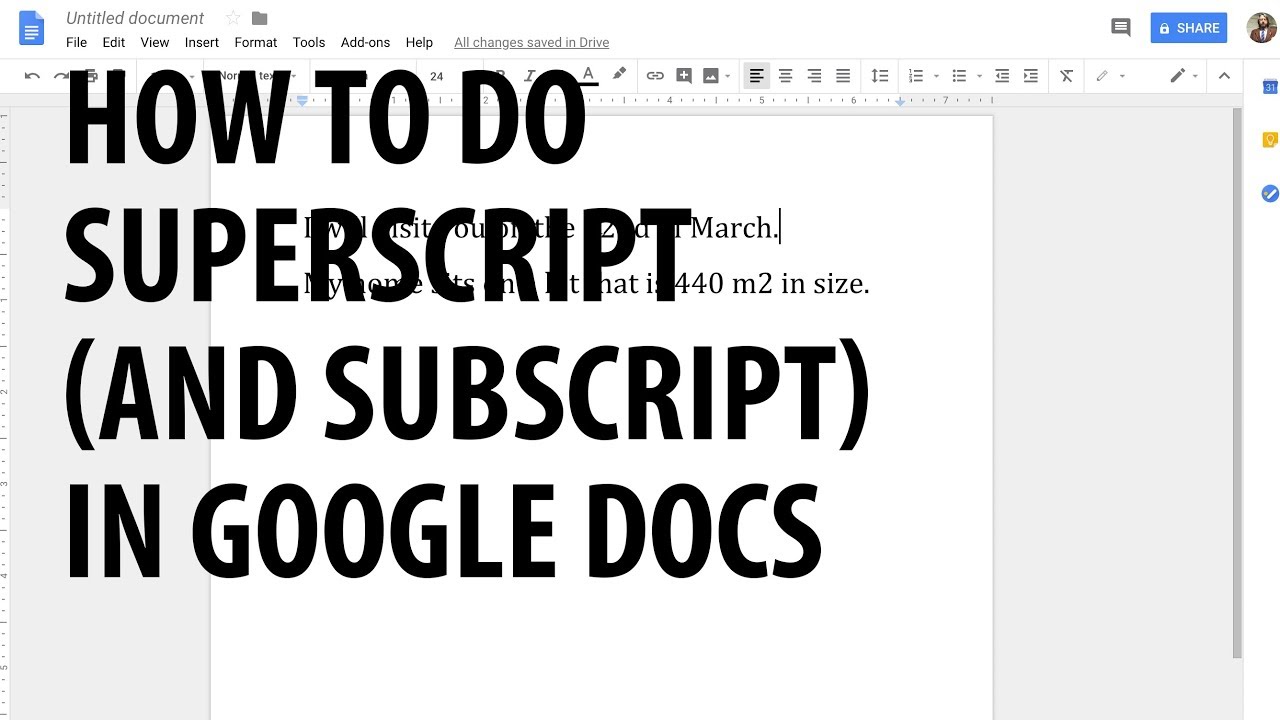
Task: Expand the bulleted list dropdown arrow
Action: (979, 76)
